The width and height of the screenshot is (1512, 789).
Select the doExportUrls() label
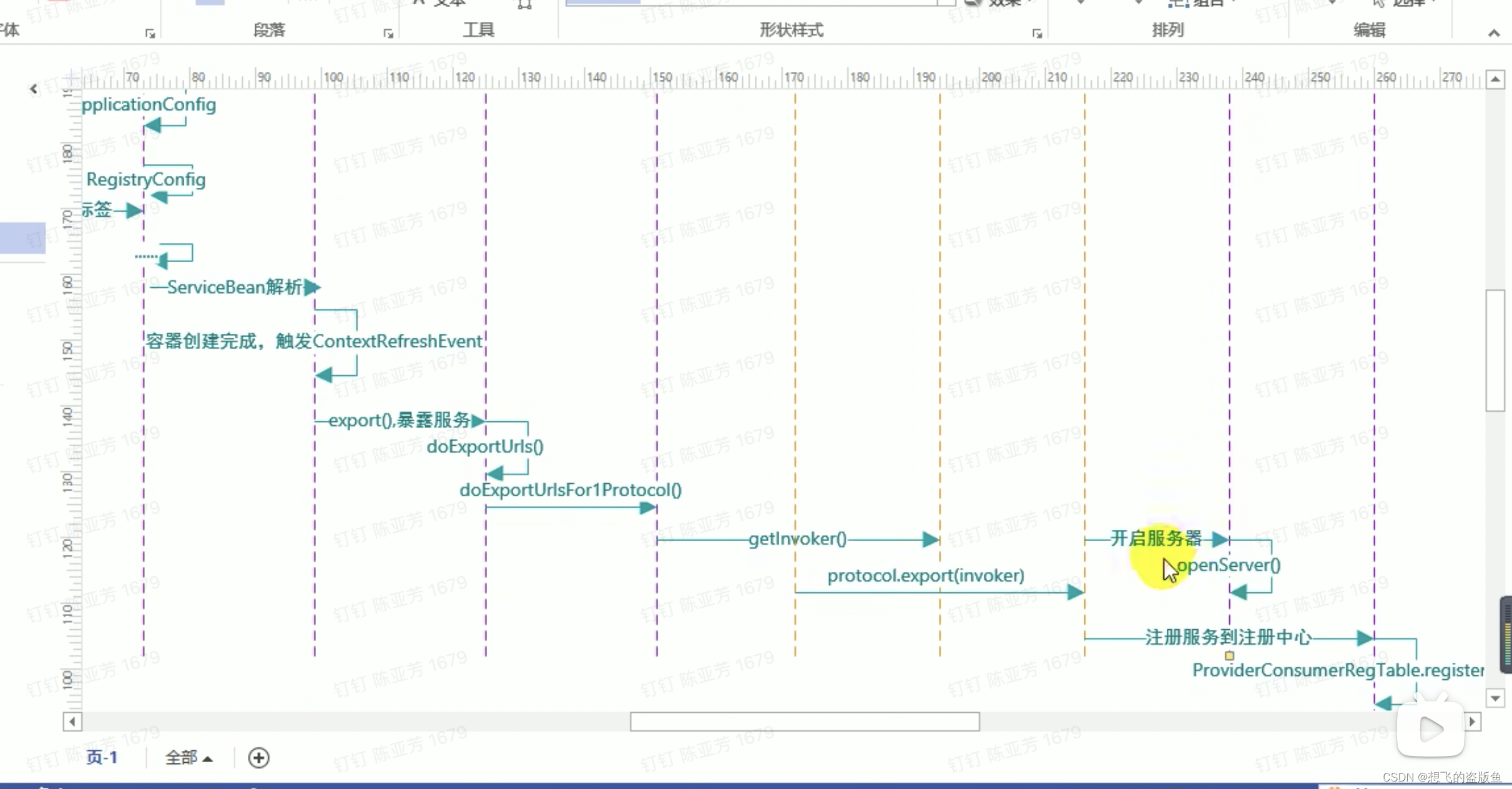pyautogui.click(x=485, y=446)
